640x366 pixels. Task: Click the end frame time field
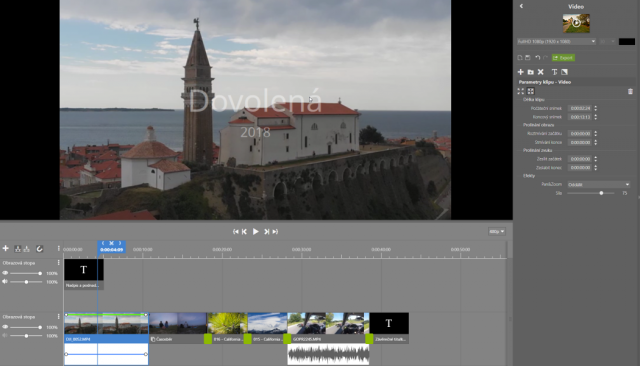(580, 117)
